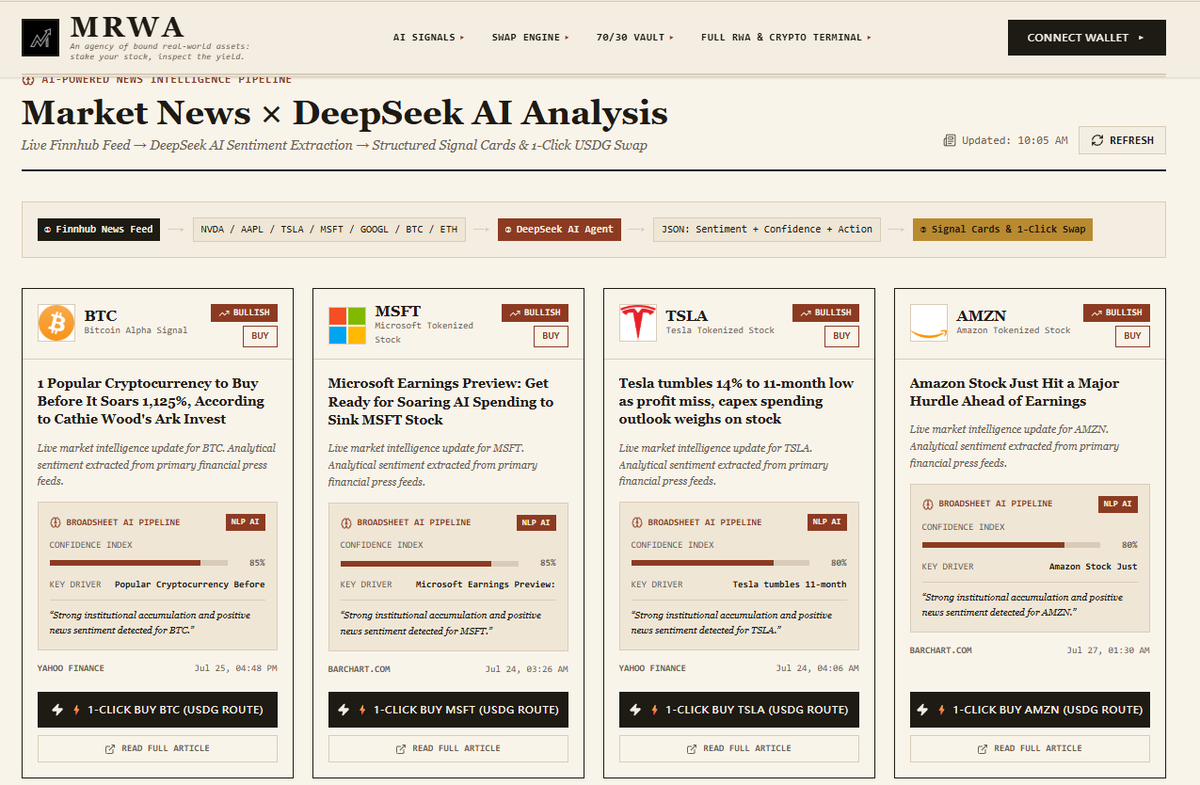The width and height of the screenshot is (1200, 785).
Task: Open Read Full Article for BTC
Action: [x=158, y=748]
